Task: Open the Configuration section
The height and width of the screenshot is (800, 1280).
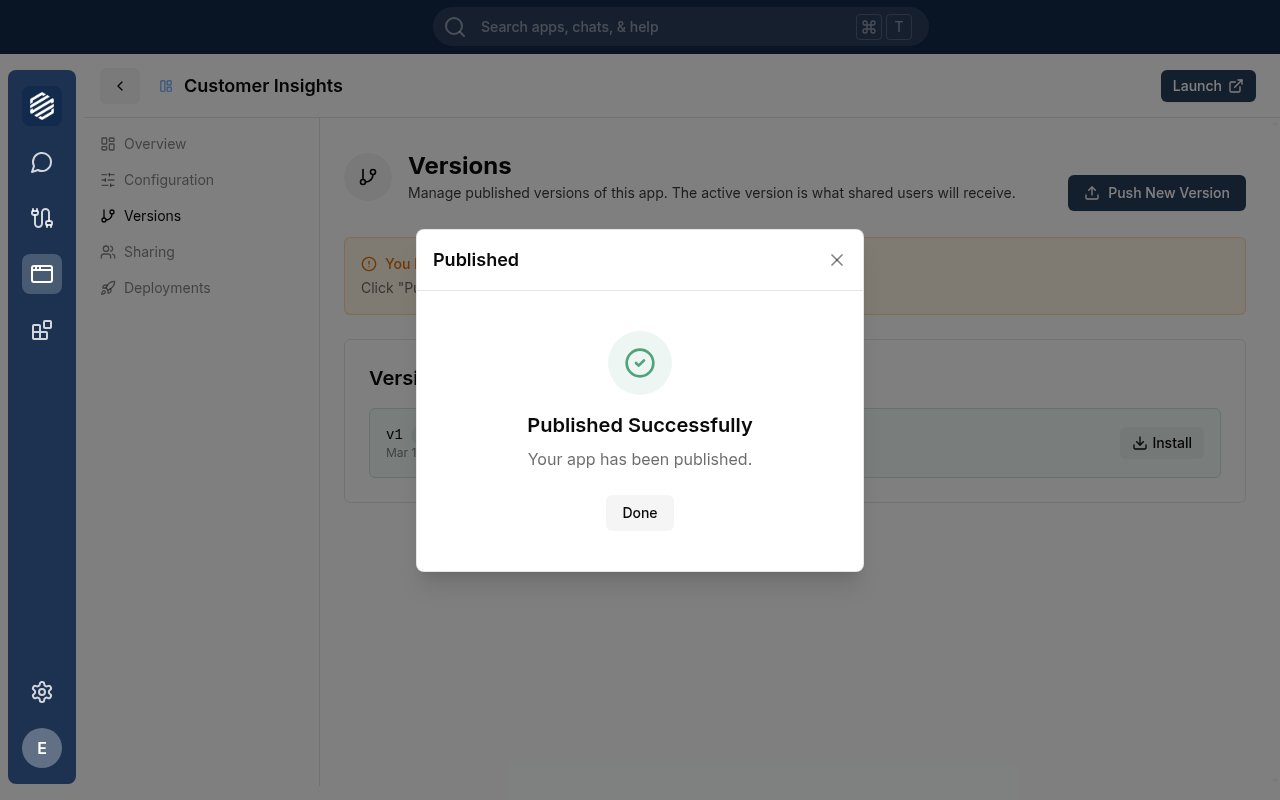Action: pyautogui.click(x=157, y=180)
